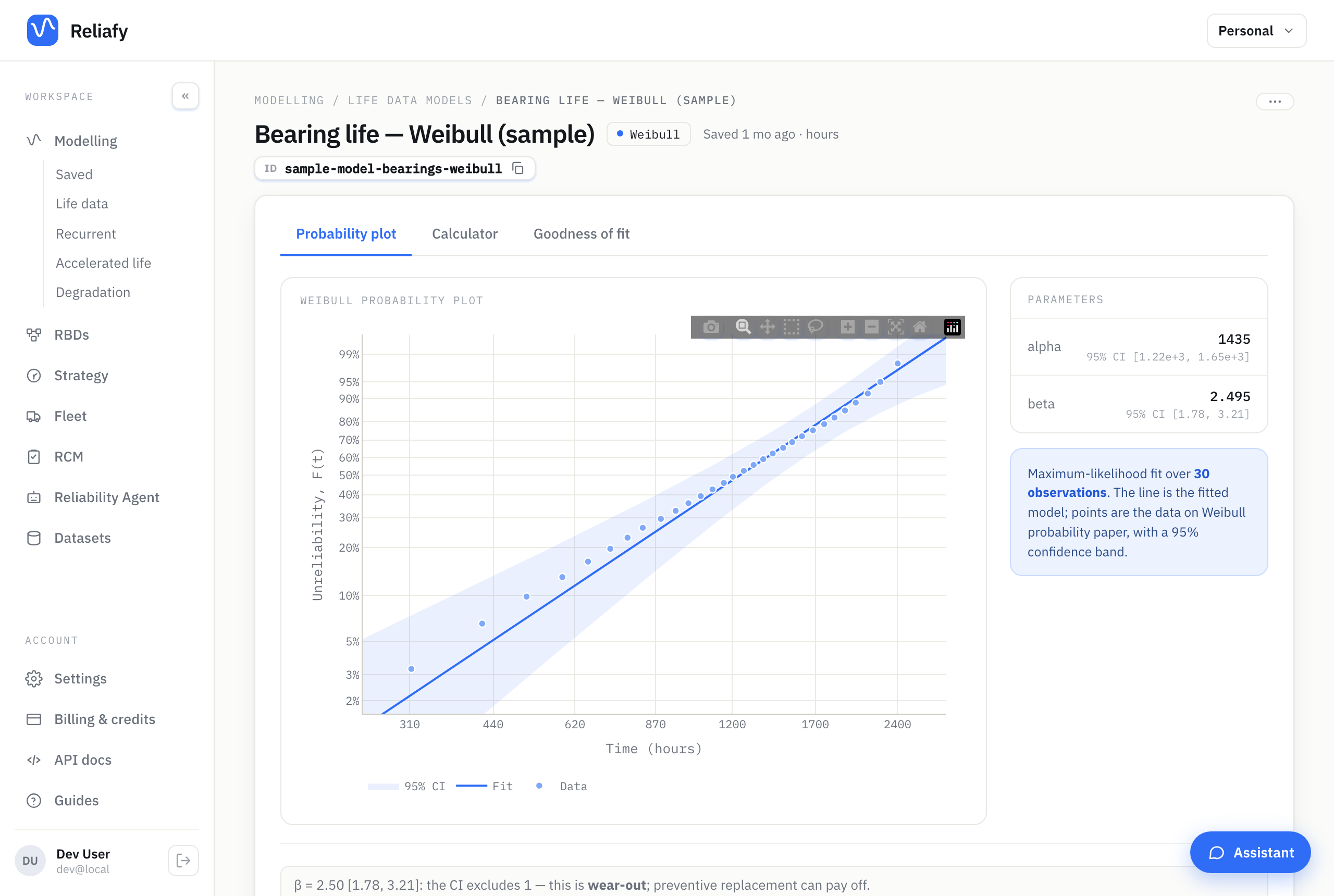
Task: Reset axes with the home icon
Action: pos(920,327)
